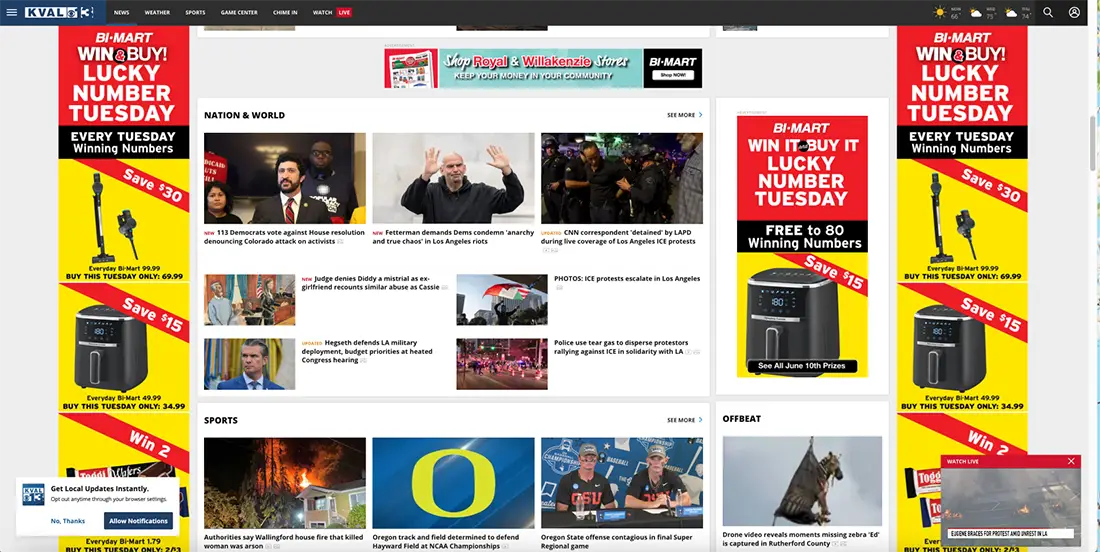The image size is (1100, 552).
Task: Click the OSU press conference thumbnail
Action: (x=622, y=483)
